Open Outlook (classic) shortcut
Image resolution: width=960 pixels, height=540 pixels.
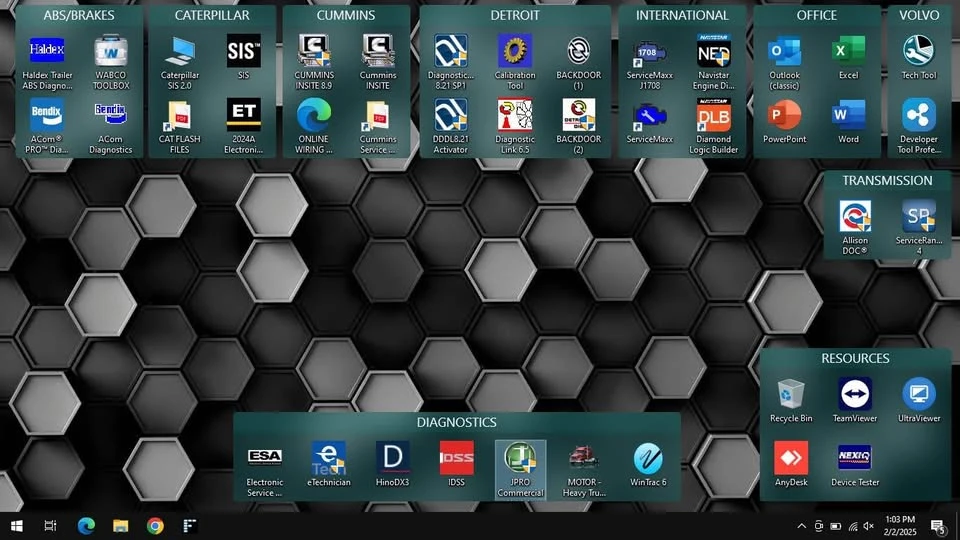(784, 62)
